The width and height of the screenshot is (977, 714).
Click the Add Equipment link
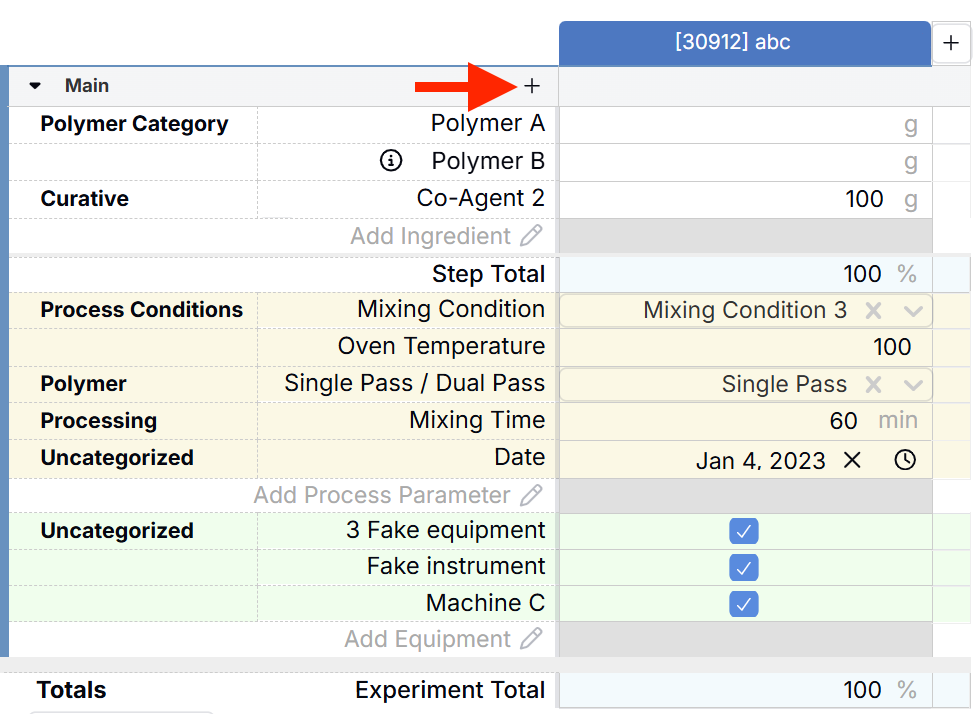[x=427, y=639]
